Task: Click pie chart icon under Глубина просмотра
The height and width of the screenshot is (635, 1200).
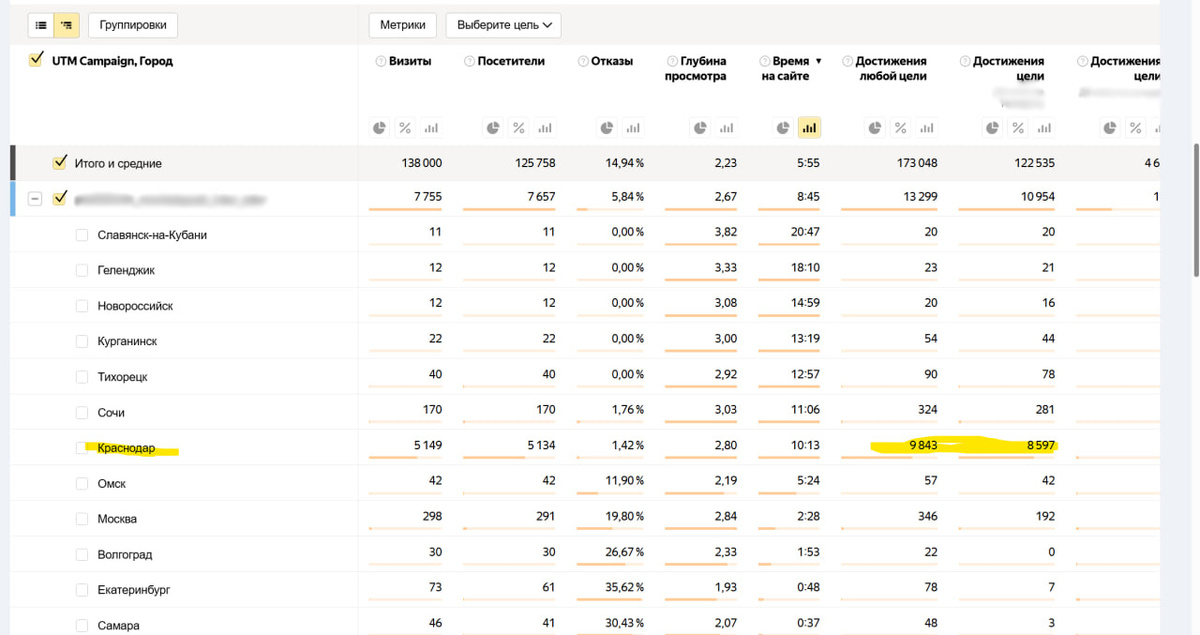Action: pos(700,128)
